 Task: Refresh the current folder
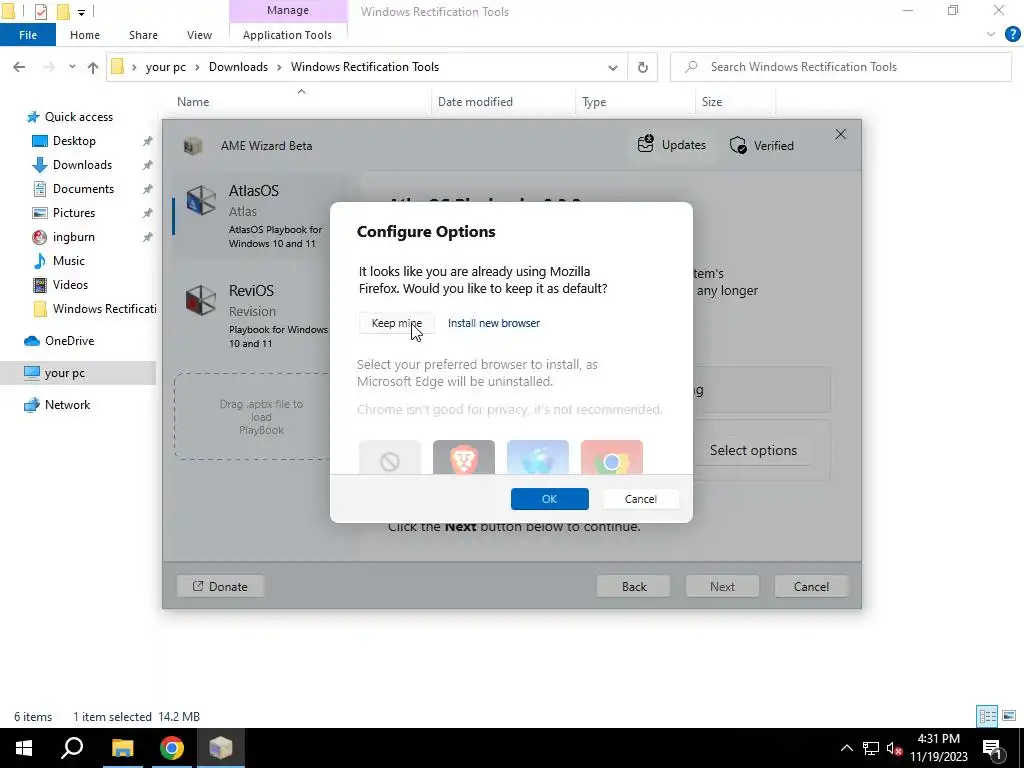point(643,67)
